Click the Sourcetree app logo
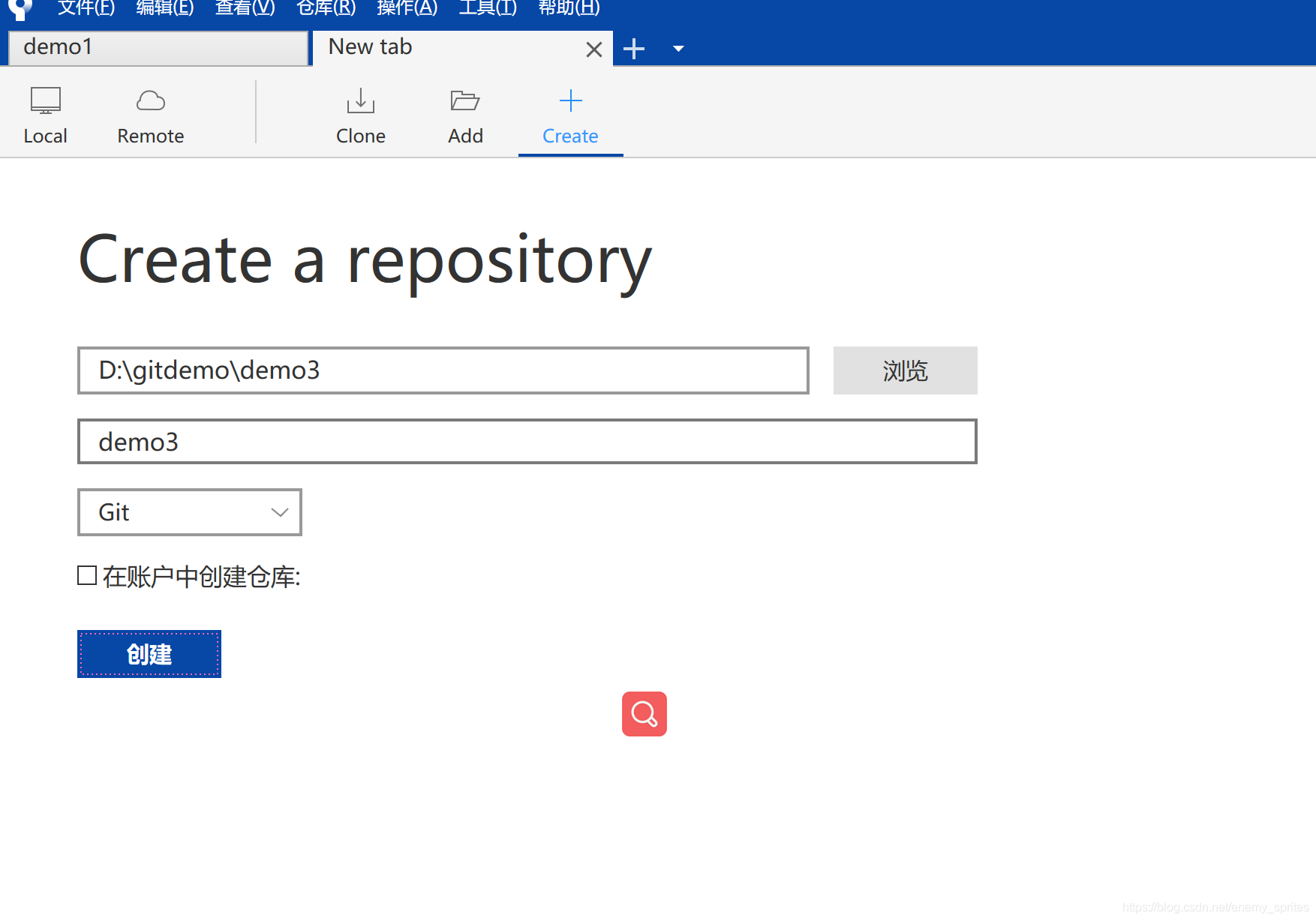The width and height of the screenshot is (1316, 921). coord(21,9)
